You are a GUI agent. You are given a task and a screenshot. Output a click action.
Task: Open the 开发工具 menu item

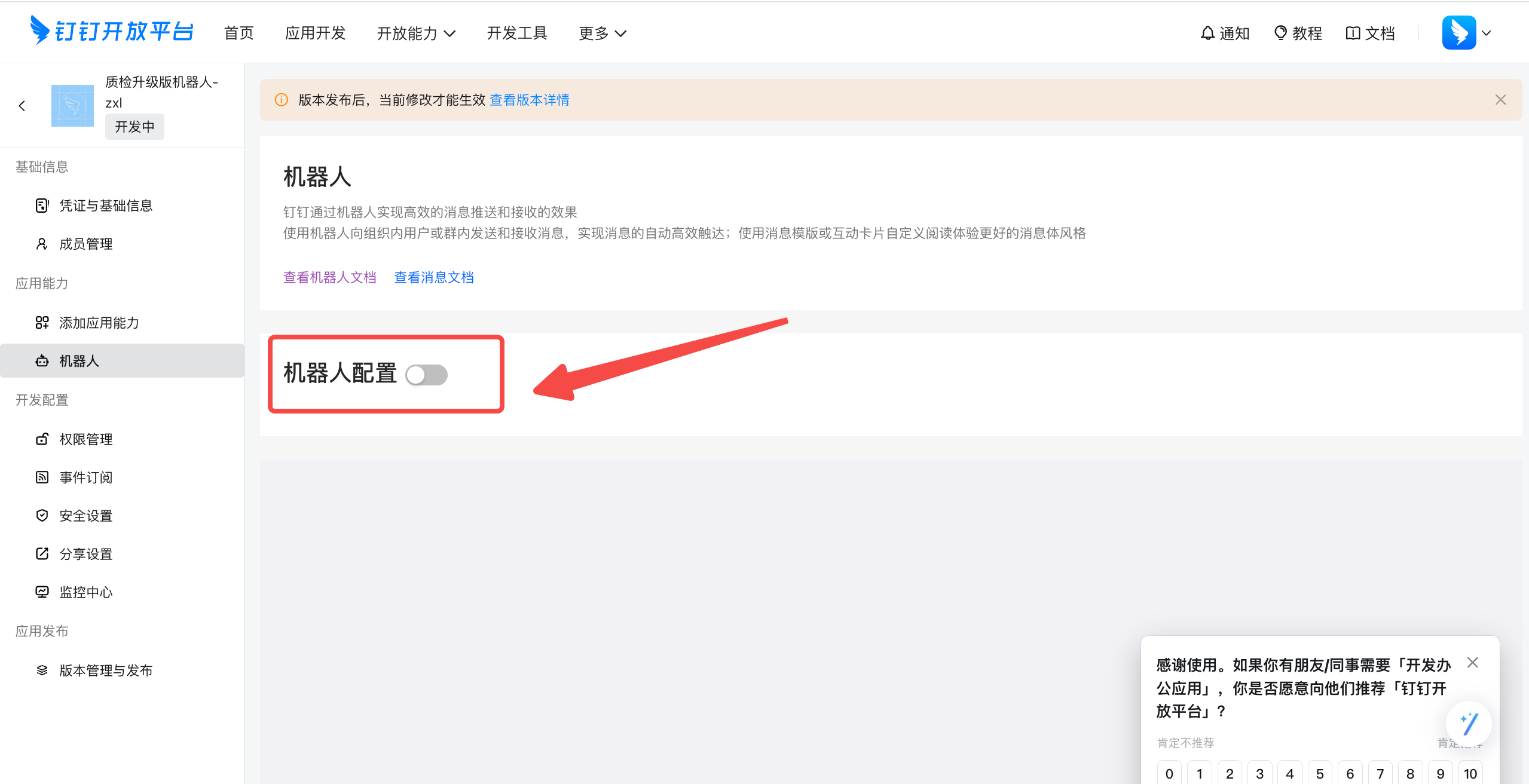point(517,33)
